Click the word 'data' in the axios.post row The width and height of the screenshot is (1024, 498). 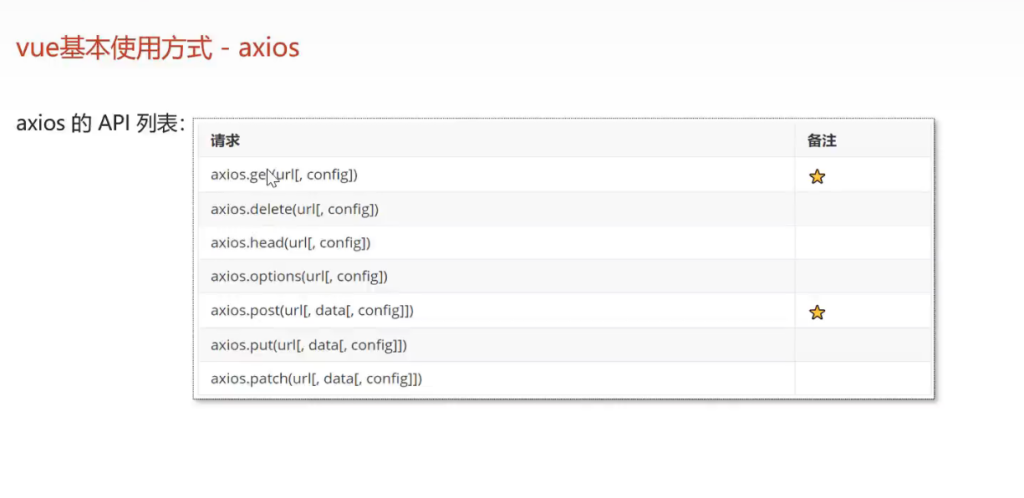tap(344, 311)
